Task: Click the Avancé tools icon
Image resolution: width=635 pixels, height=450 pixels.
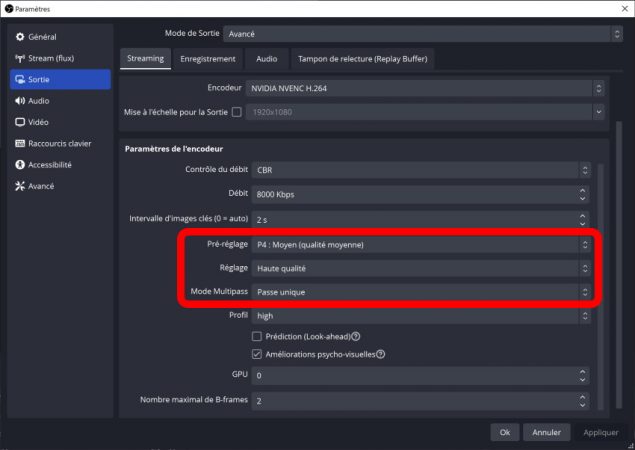Action: (20, 186)
